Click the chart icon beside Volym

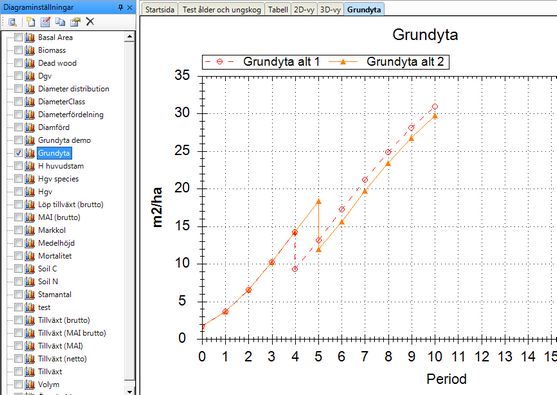click(30, 384)
